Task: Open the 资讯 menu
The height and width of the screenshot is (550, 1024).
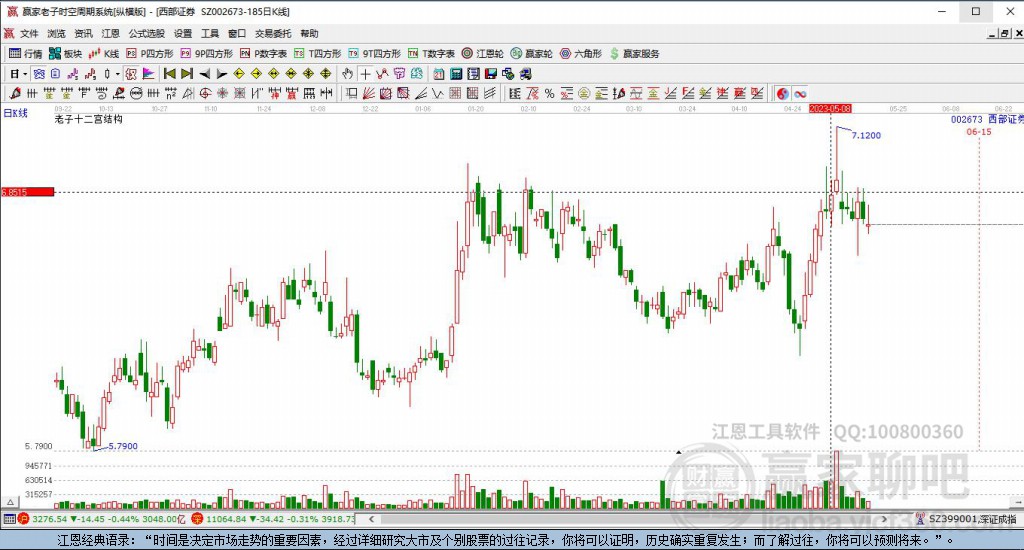Action: pyautogui.click(x=83, y=33)
